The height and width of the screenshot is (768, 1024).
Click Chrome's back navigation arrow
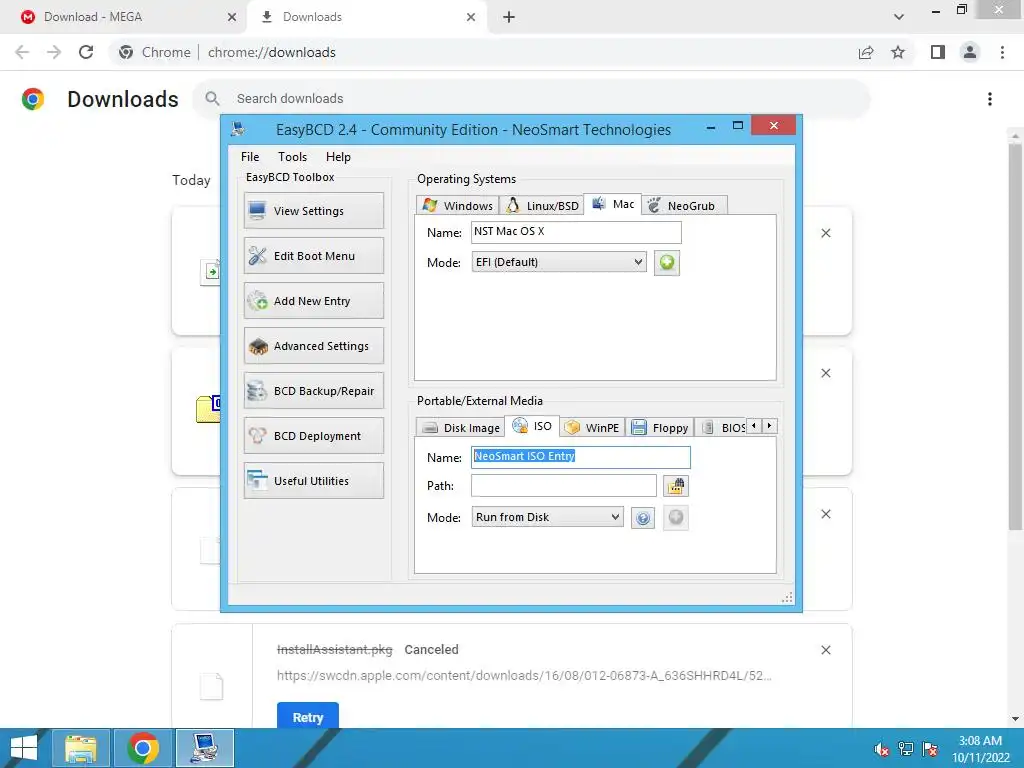pyautogui.click(x=22, y=52)
